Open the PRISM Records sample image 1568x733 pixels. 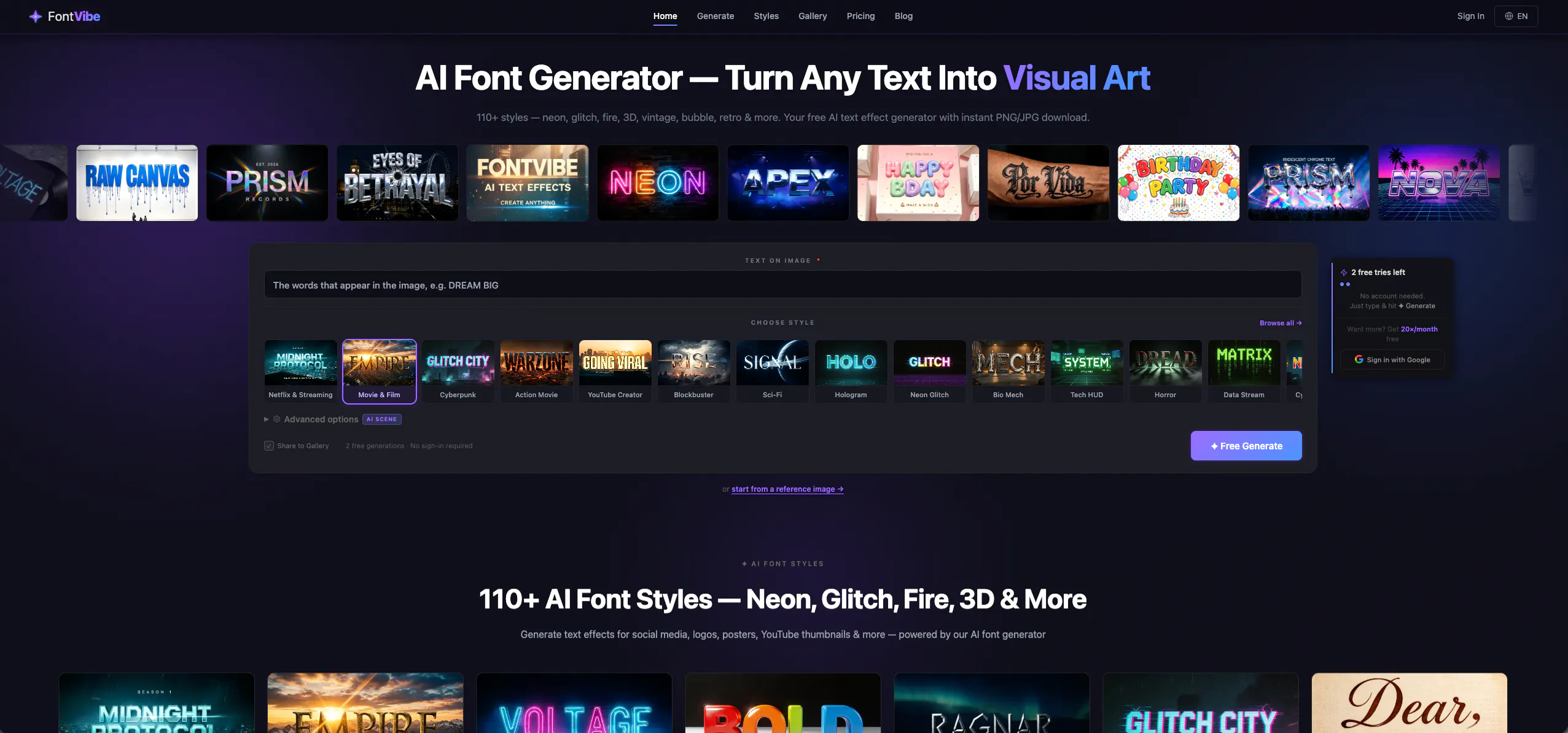point(267,183)
